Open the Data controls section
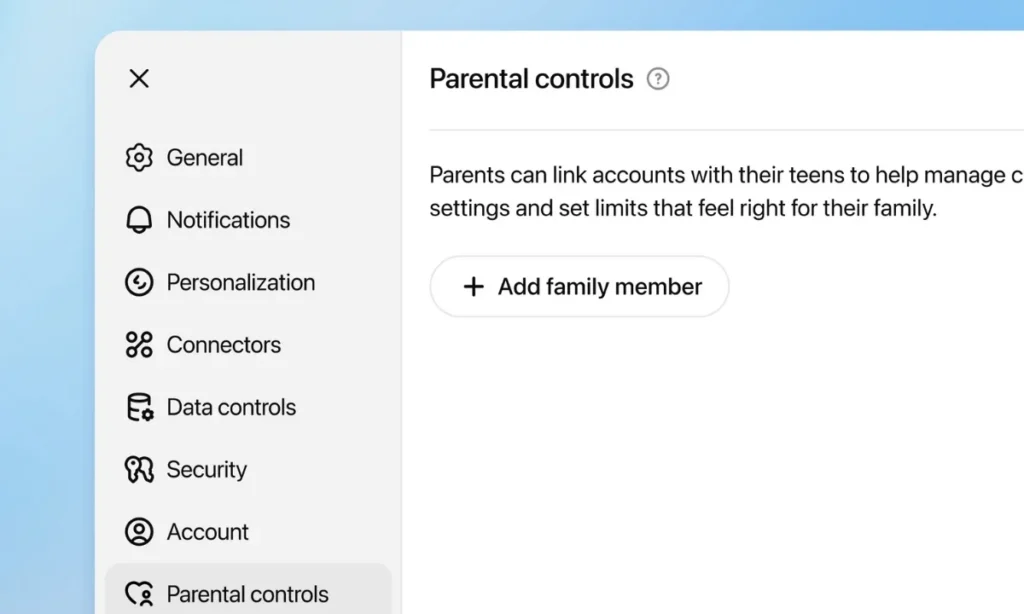This screenshot has width=1024, height=614. 231,407
